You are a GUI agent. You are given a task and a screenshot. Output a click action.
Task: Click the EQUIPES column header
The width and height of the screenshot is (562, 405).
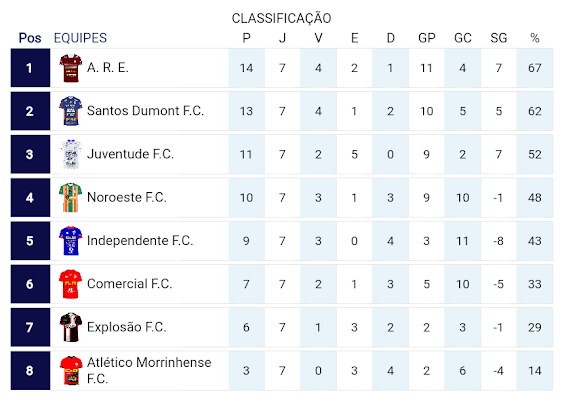pos(80,38)
